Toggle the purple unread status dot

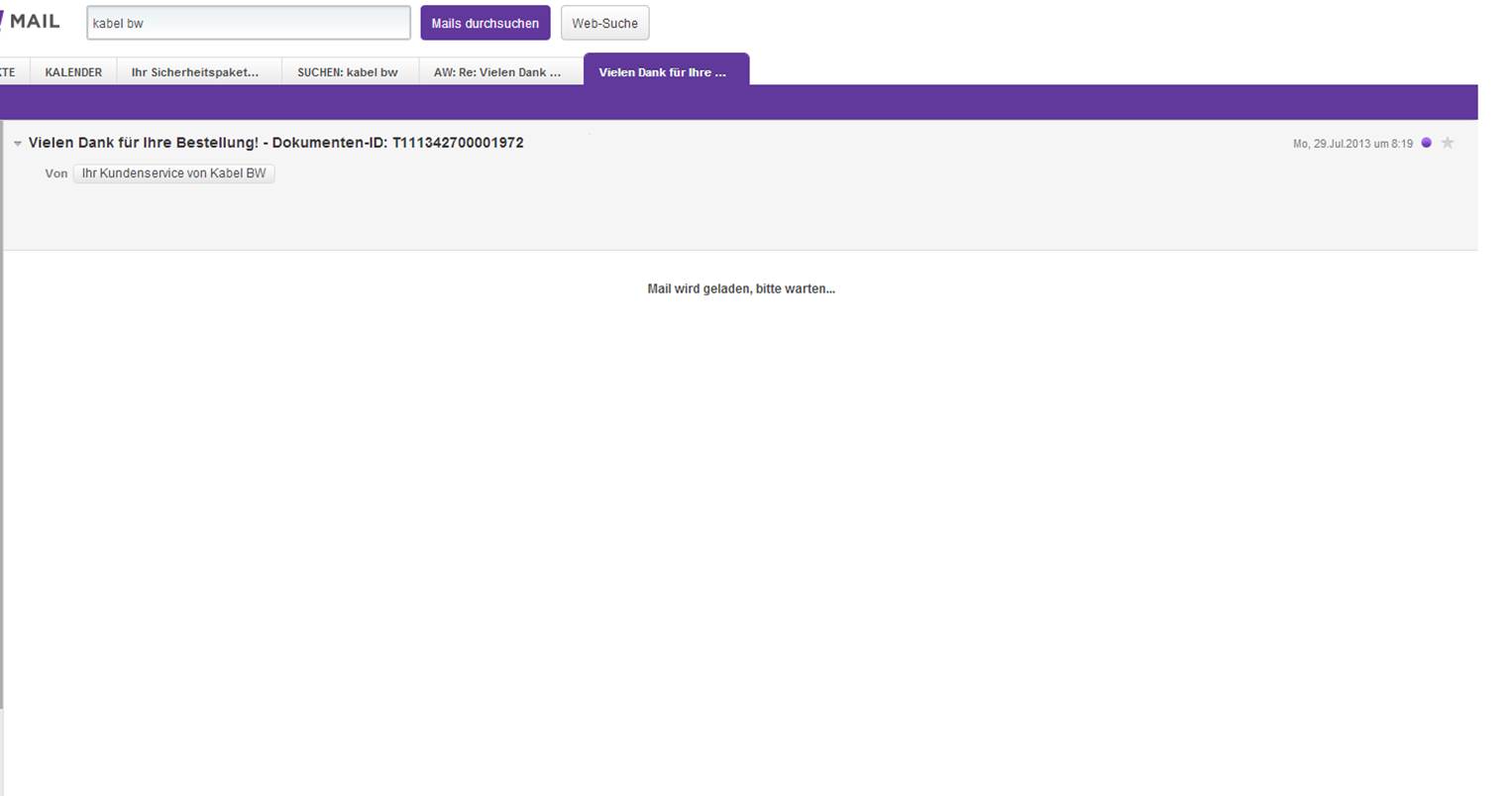pos(1426,143)
